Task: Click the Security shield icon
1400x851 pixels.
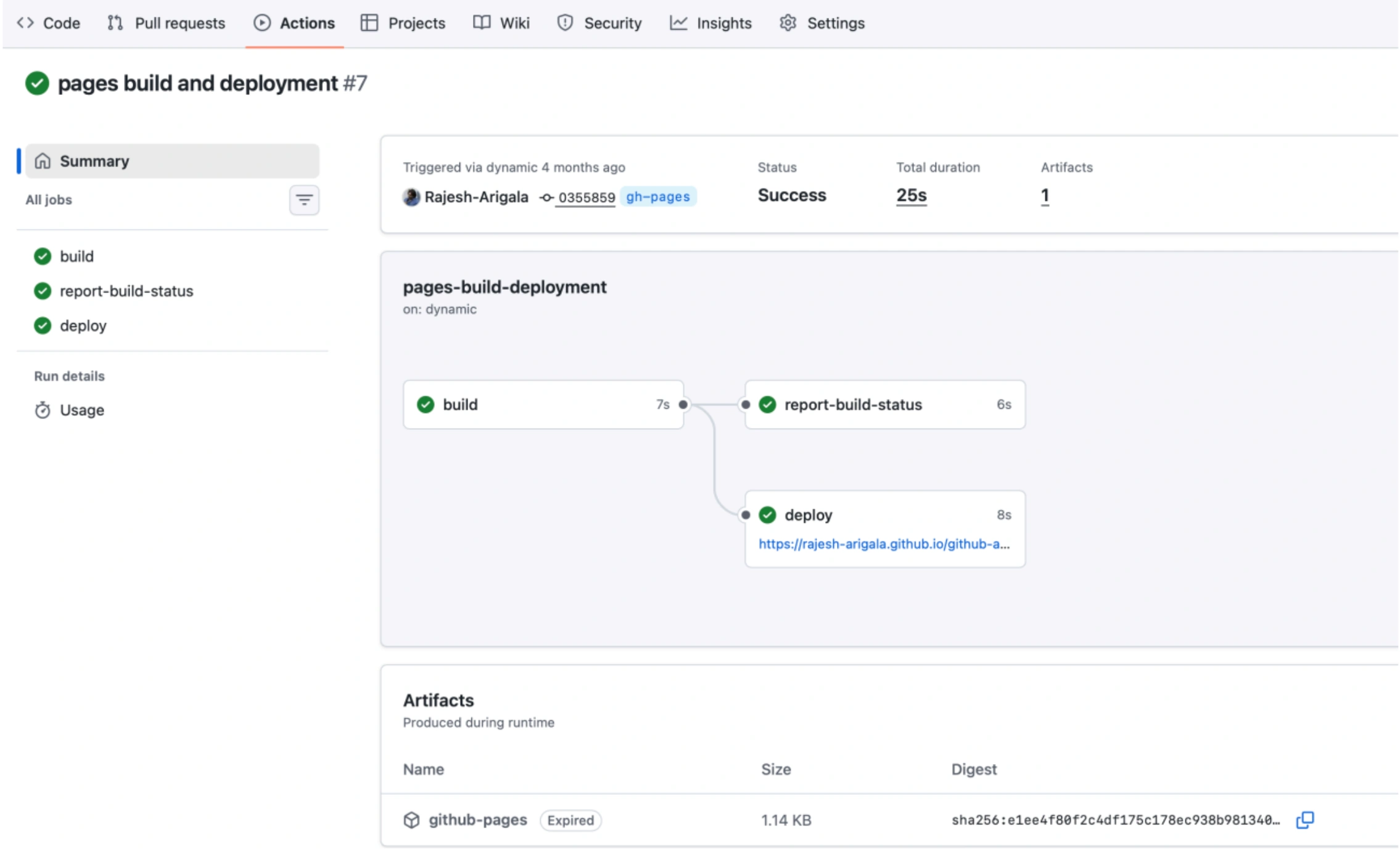Action: (x=565, y=23)
